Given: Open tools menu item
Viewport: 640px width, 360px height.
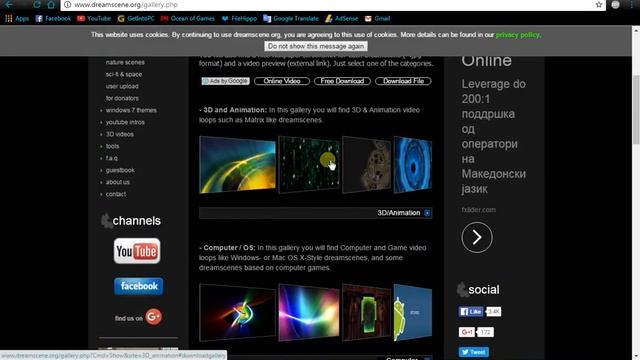Looking at the screenshot, I should [112, 146].
